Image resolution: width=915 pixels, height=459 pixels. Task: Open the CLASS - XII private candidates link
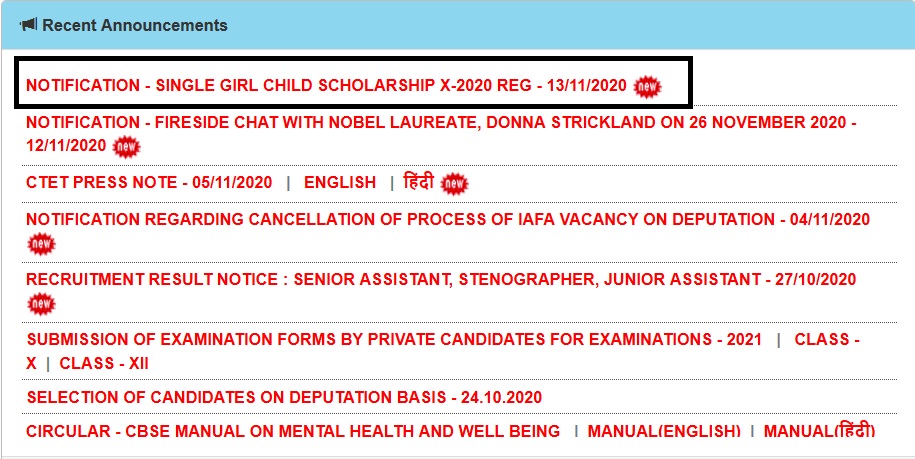pos(104,364)
